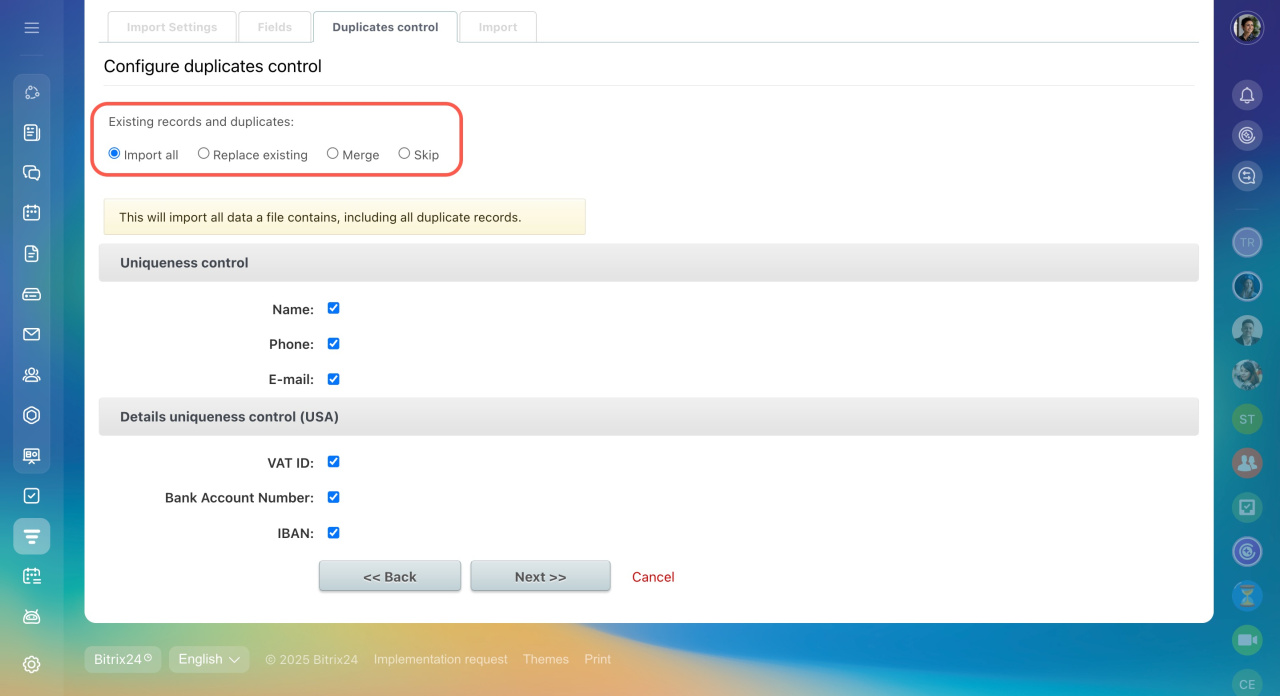Open the CRM funnel icon in left sidebar
This screenshot has width=1280, height=696.
[x=32, y=536]
